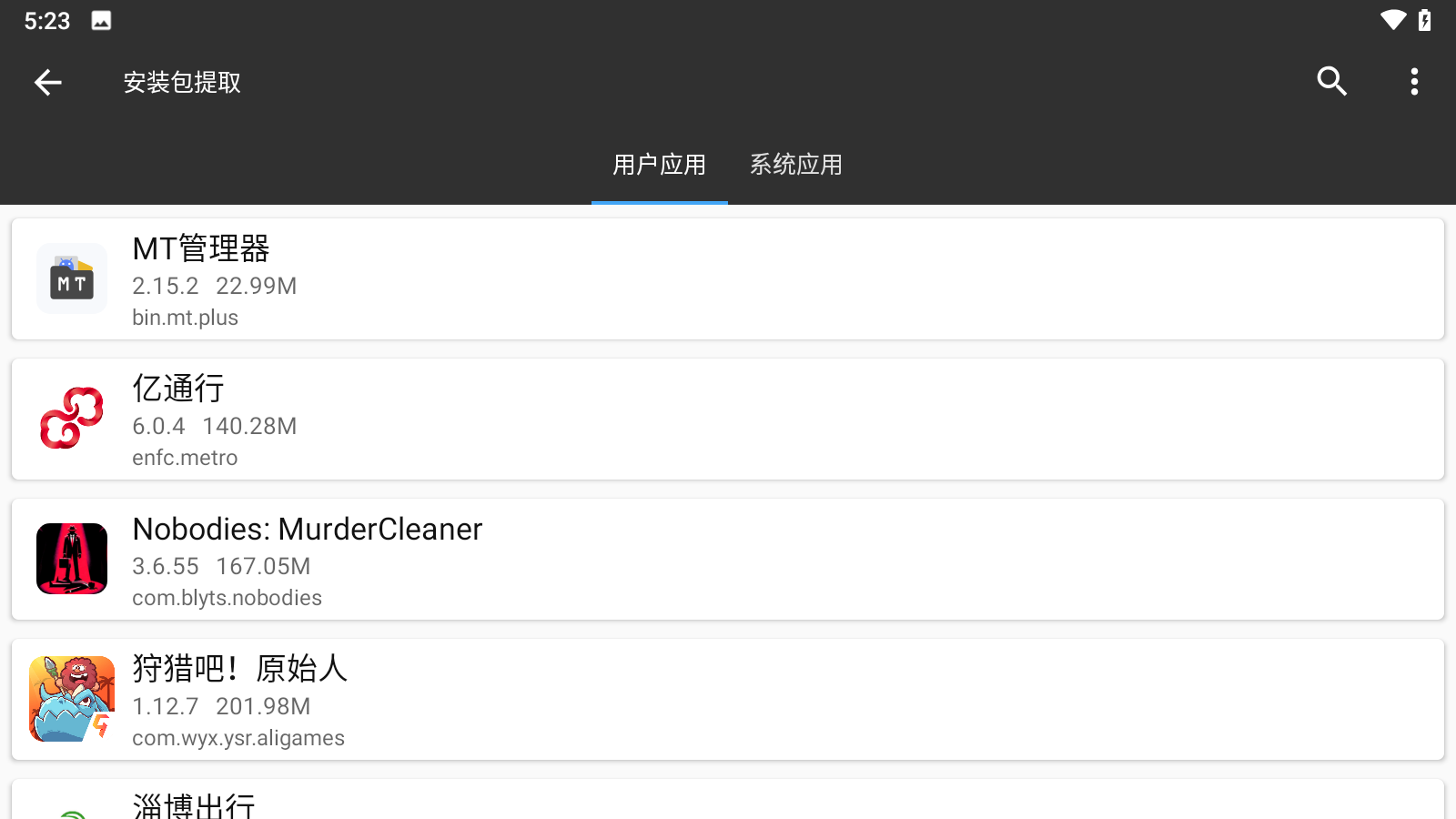Tap the back arrow to exit 安装包提取

tap(47, 82)
